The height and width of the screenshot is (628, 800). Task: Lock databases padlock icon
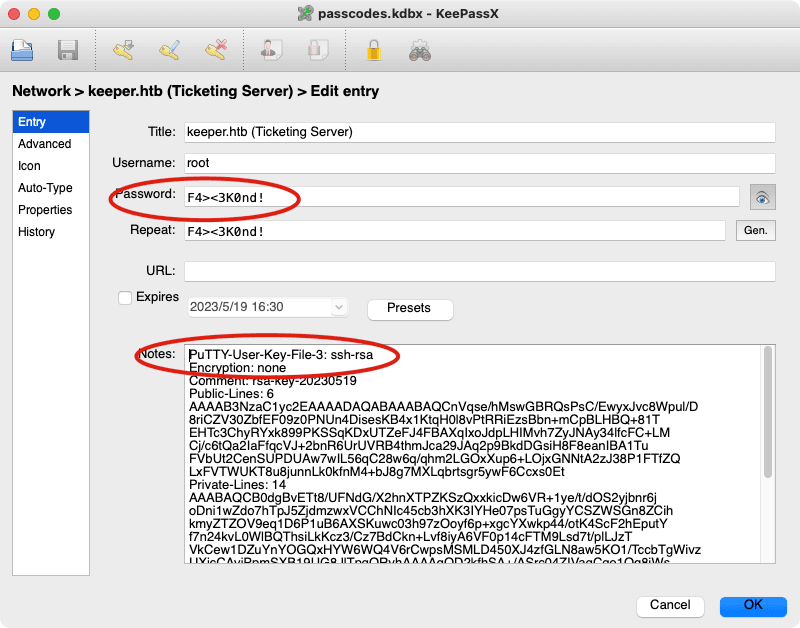coord(374,51)
